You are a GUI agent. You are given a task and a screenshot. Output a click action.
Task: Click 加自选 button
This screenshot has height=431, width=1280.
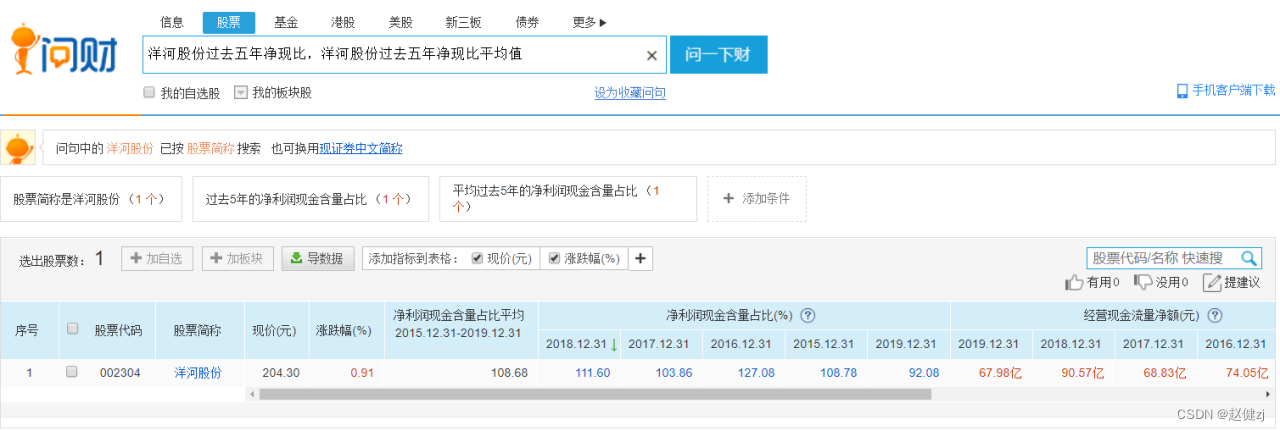coord(158,258)
